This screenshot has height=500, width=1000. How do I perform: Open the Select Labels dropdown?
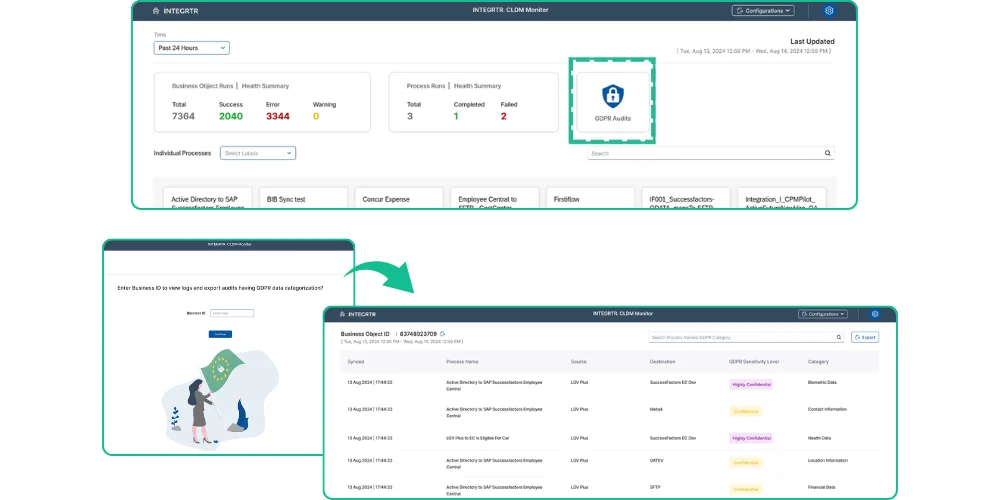point(258,153)
